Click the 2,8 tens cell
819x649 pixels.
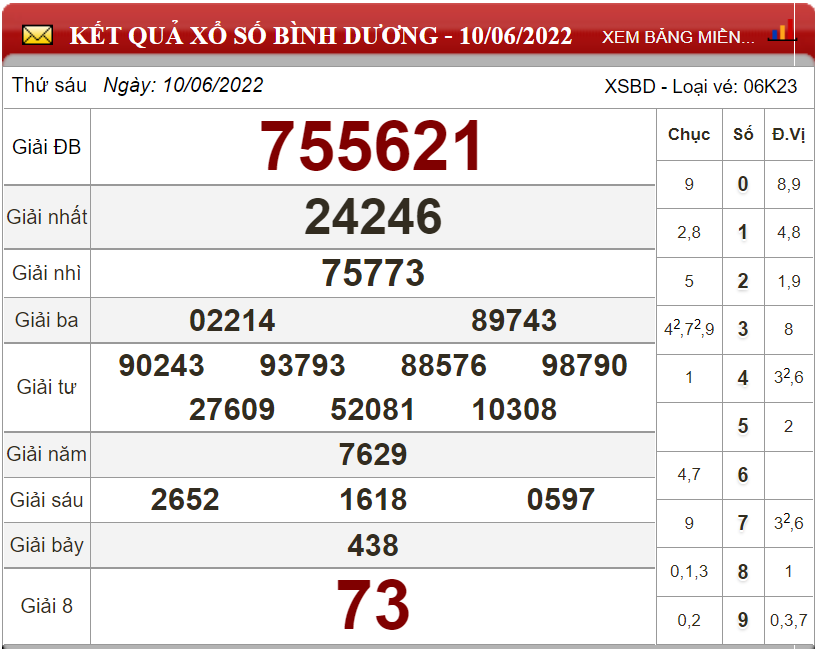689,232
